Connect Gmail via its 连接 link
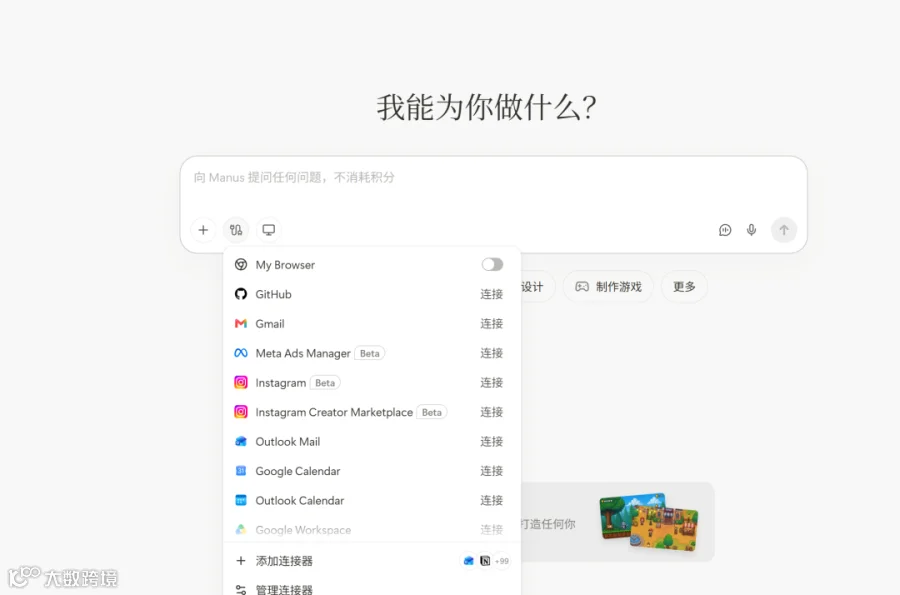 491,324
